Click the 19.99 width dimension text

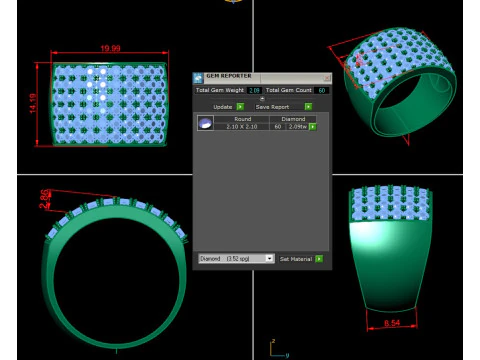[110, 49]
